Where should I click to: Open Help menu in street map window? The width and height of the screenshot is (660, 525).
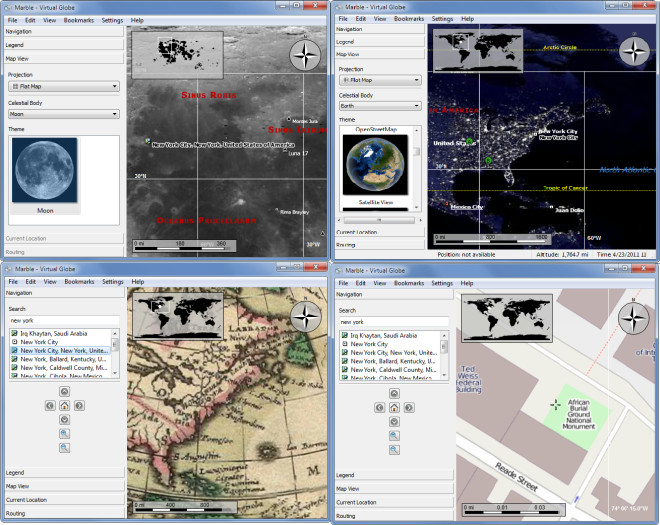coord(467,283)
